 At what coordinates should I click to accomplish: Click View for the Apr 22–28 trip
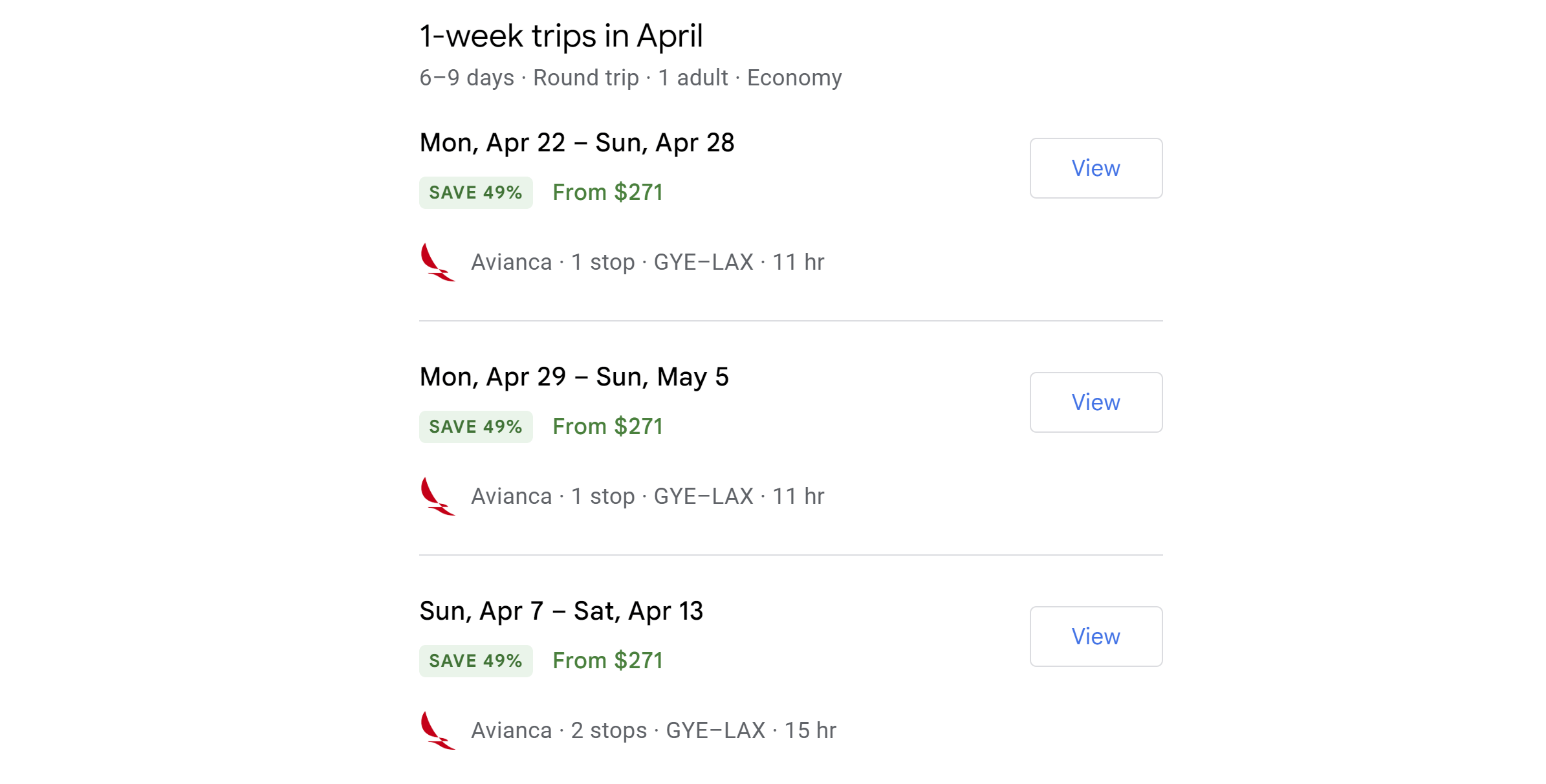point(1095,168)
